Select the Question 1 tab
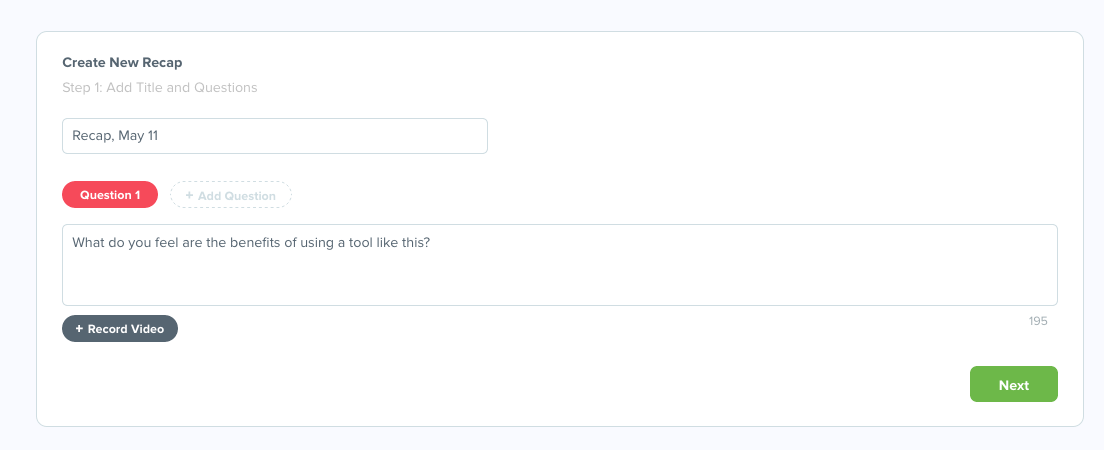Screen dimensions: 1104x450 tap(110, 195)
